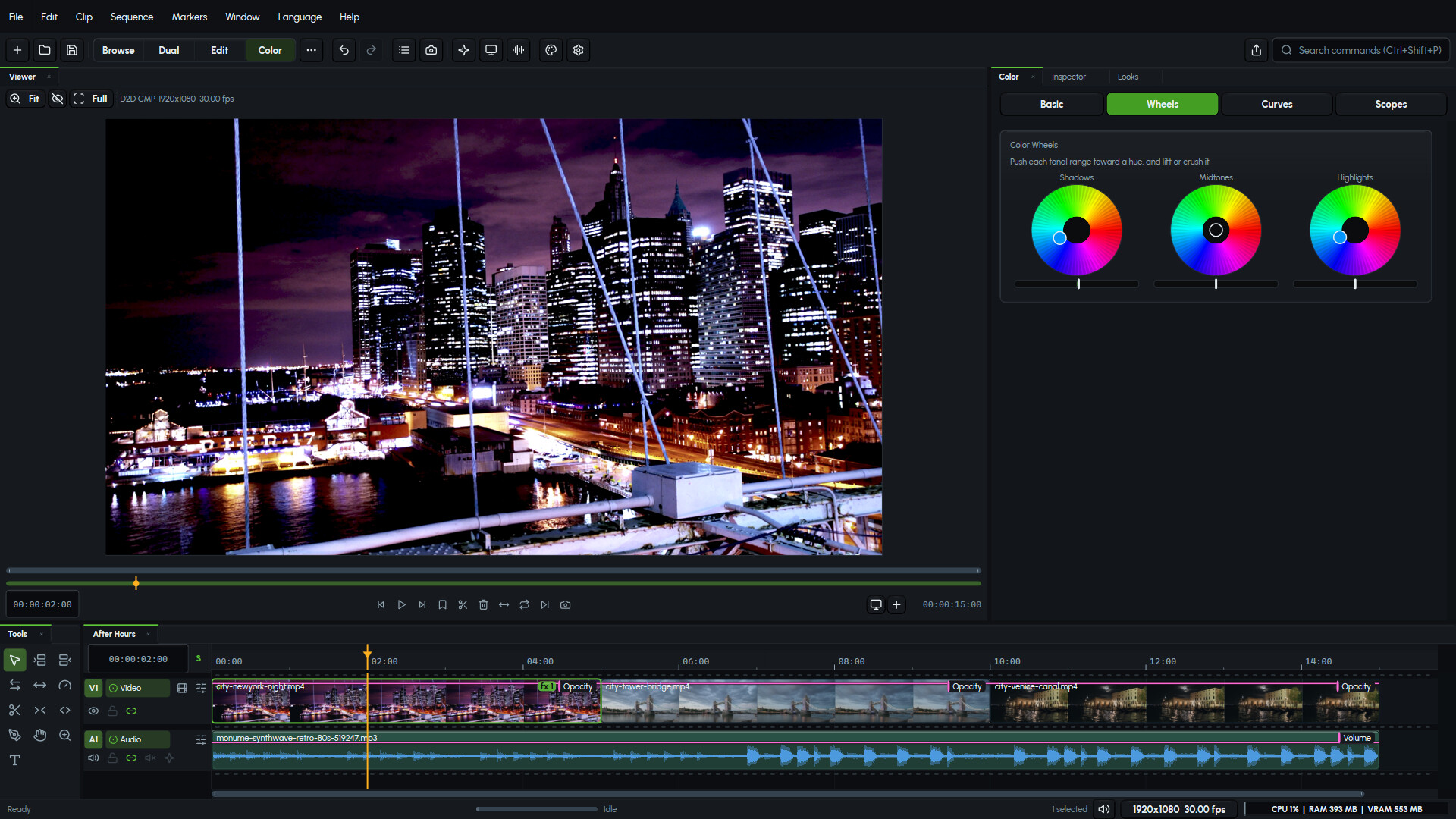Click the Curves button
1456x819 pixels.
point(1277,105)
